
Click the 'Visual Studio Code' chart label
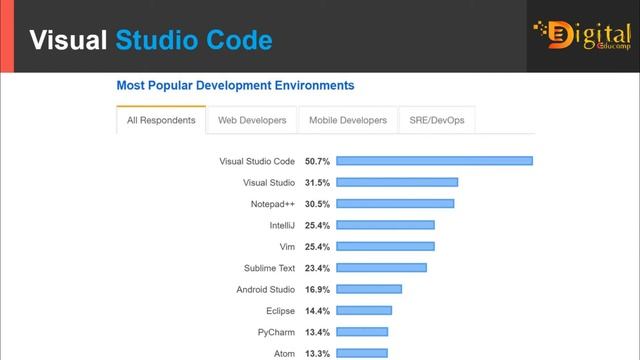click(x=257, y=161)
